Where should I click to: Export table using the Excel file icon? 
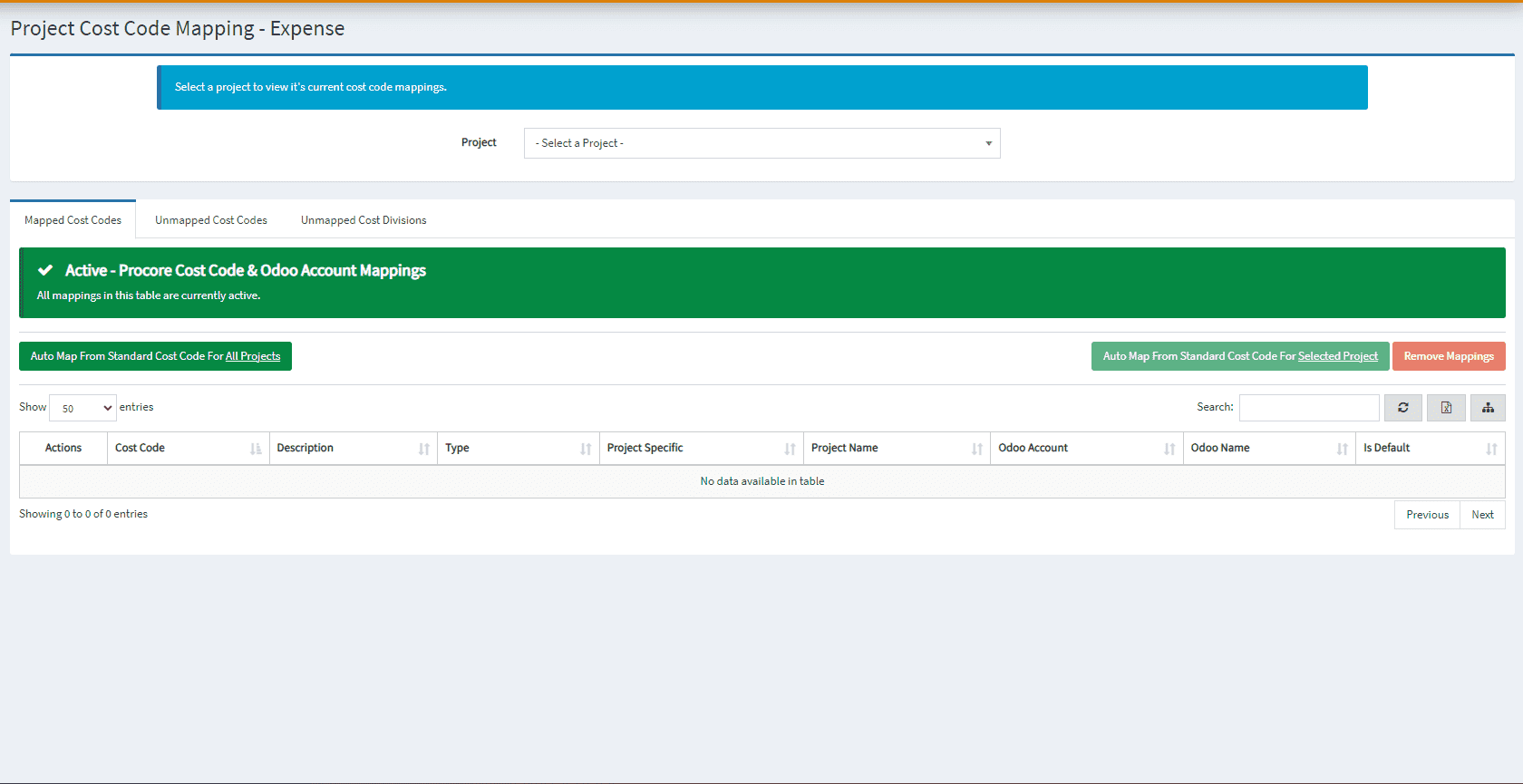(x=1446, y=408)
